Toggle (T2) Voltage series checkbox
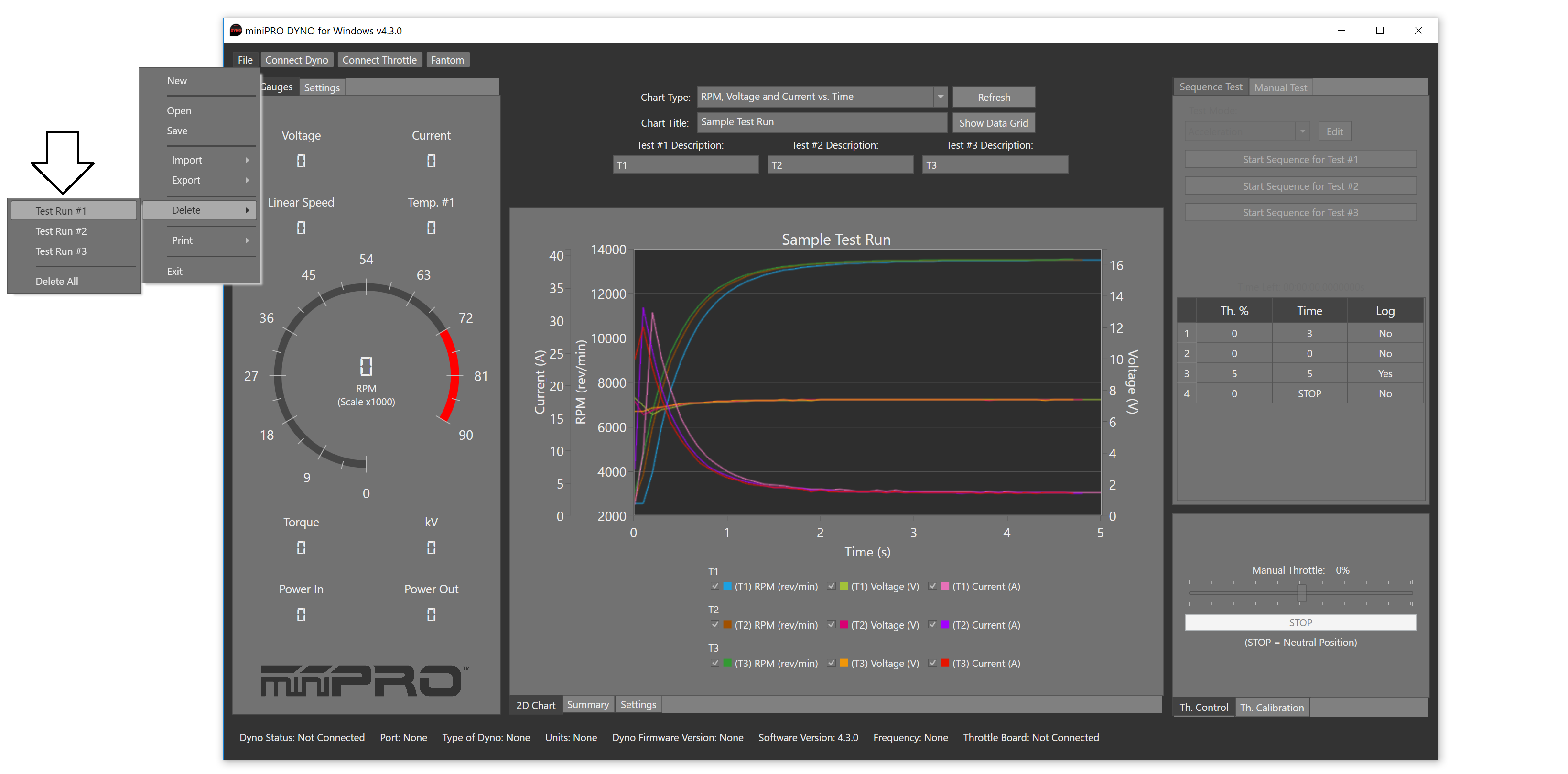 pyautogui.click(x=831, y=624)
